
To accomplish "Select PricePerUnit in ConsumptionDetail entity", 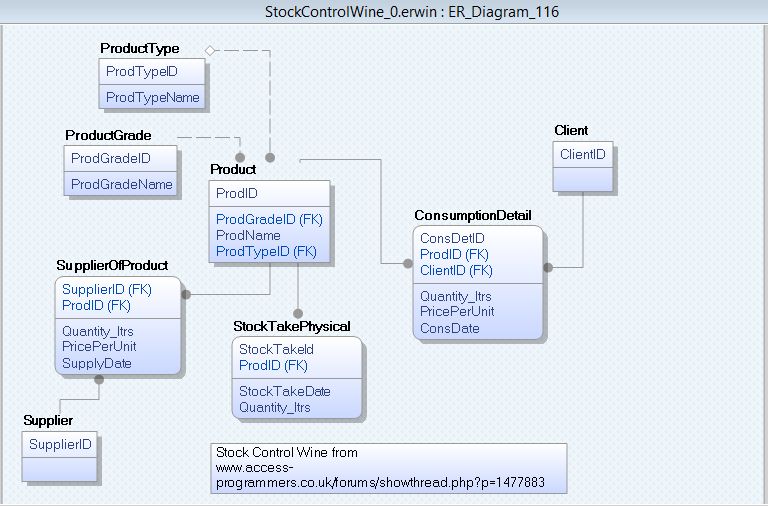I will (457, 312).
